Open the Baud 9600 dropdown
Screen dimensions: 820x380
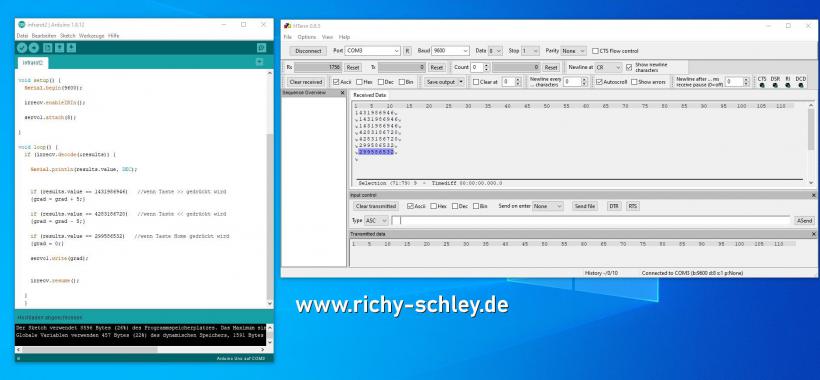click(x=450, y=51)
